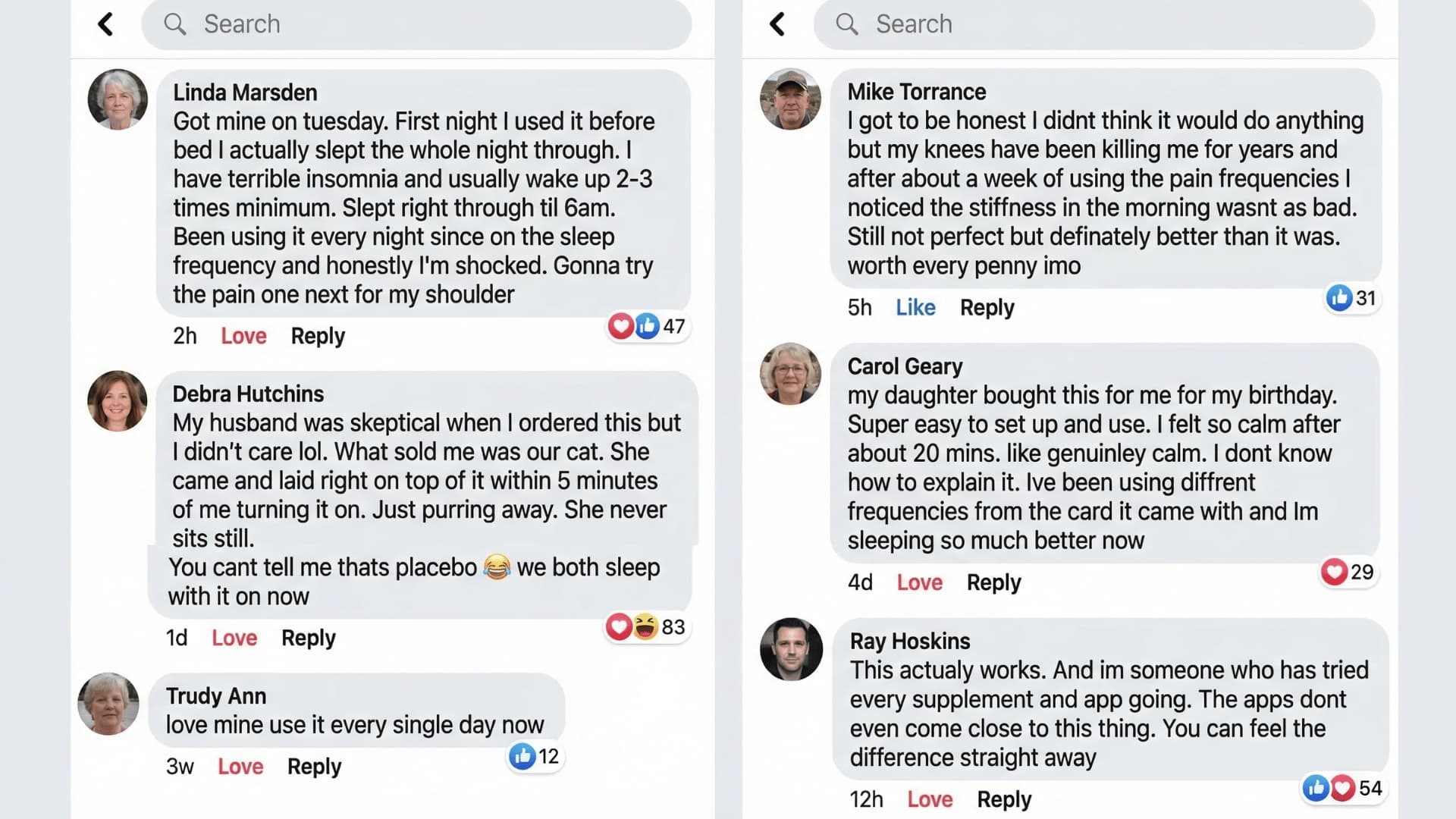The image size is (1456, 819).
Task: Click heart reaction on Carol Geary's comment
Action: point(1334,572)
